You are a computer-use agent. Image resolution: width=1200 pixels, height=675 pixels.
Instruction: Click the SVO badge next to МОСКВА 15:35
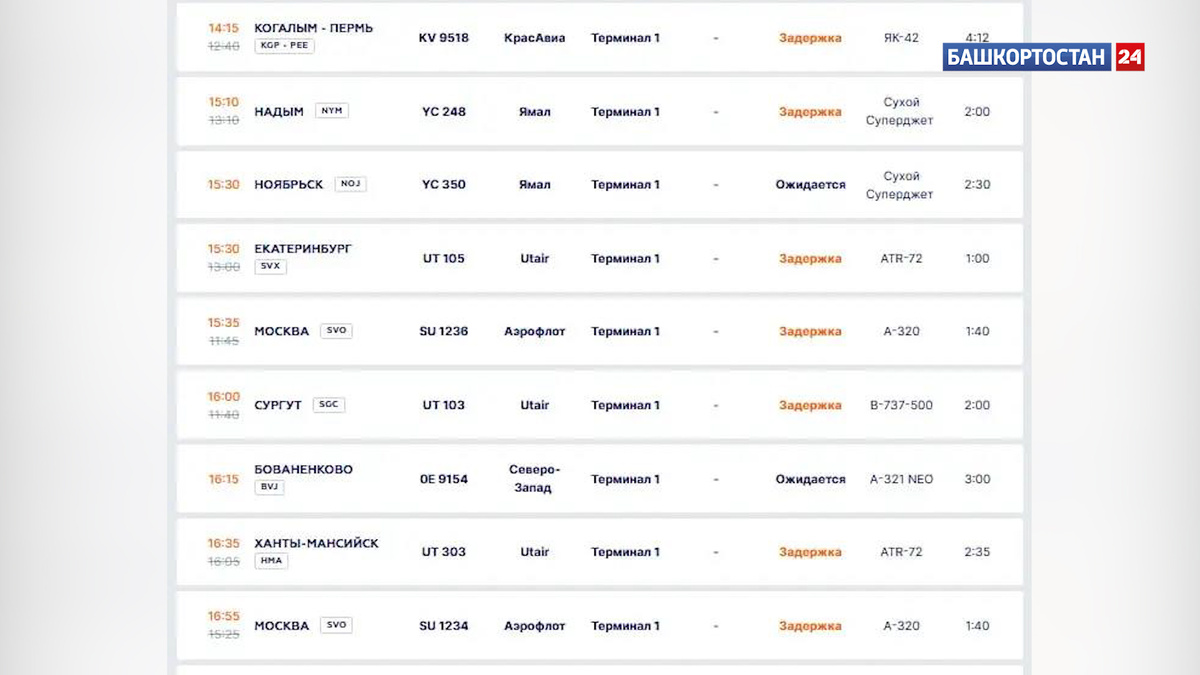pyautogui.click(x=335, y=330)
